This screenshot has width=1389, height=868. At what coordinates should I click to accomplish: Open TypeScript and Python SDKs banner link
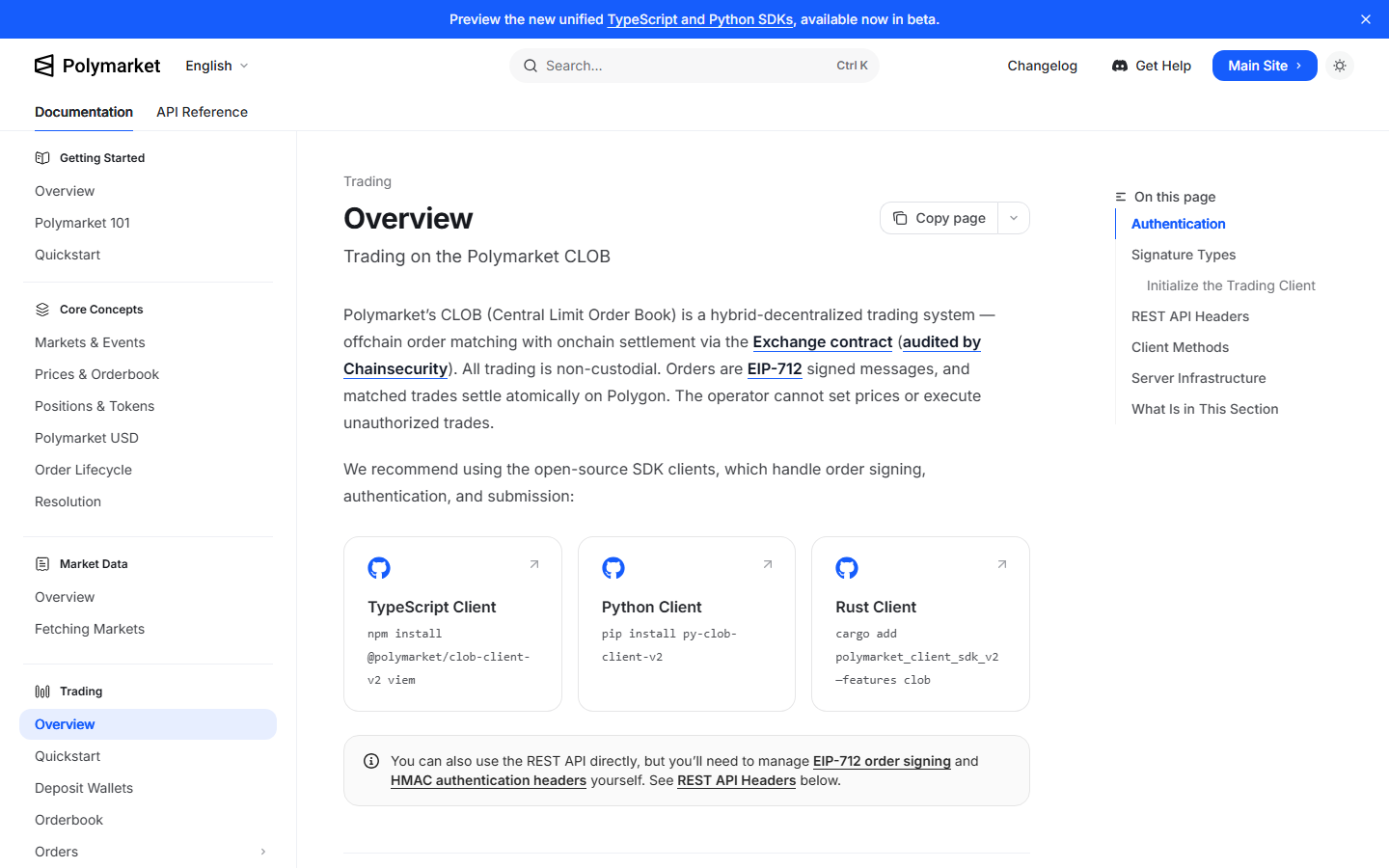(700, 19)
